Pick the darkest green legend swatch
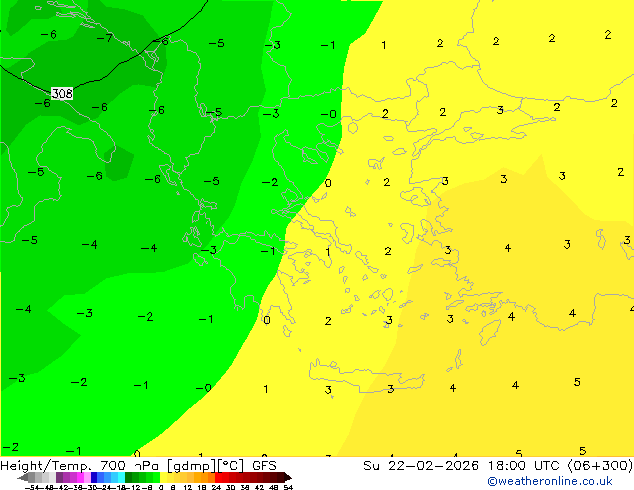 129,477
